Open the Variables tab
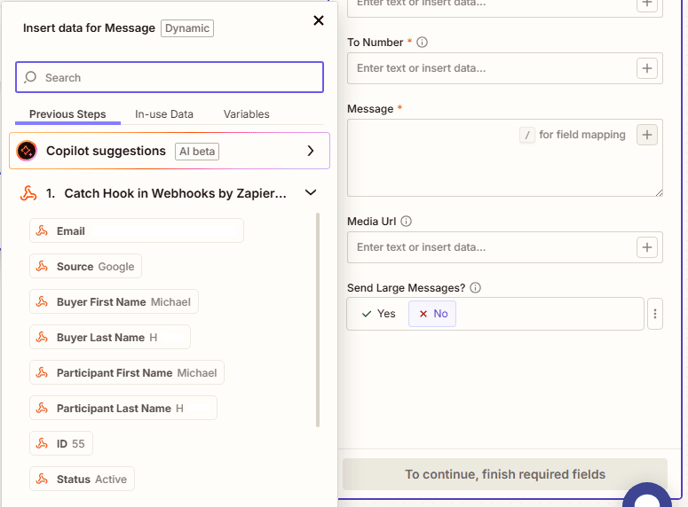 [246, 114]
